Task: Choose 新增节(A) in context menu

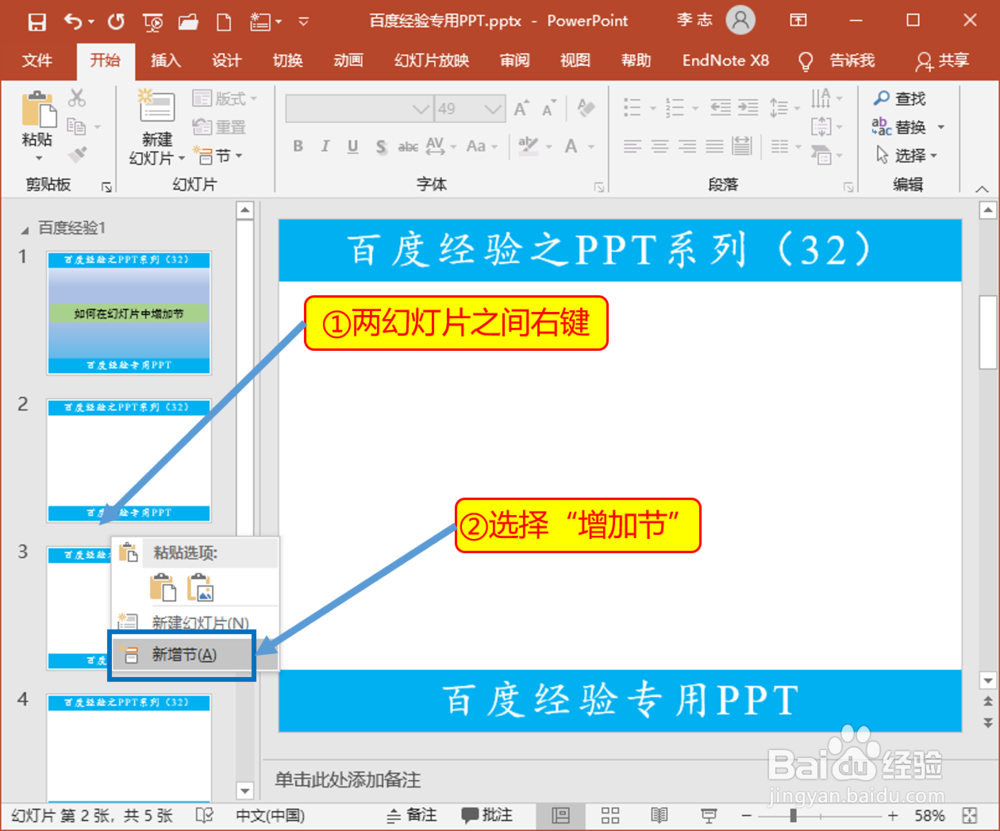Action: click(195, 654)
